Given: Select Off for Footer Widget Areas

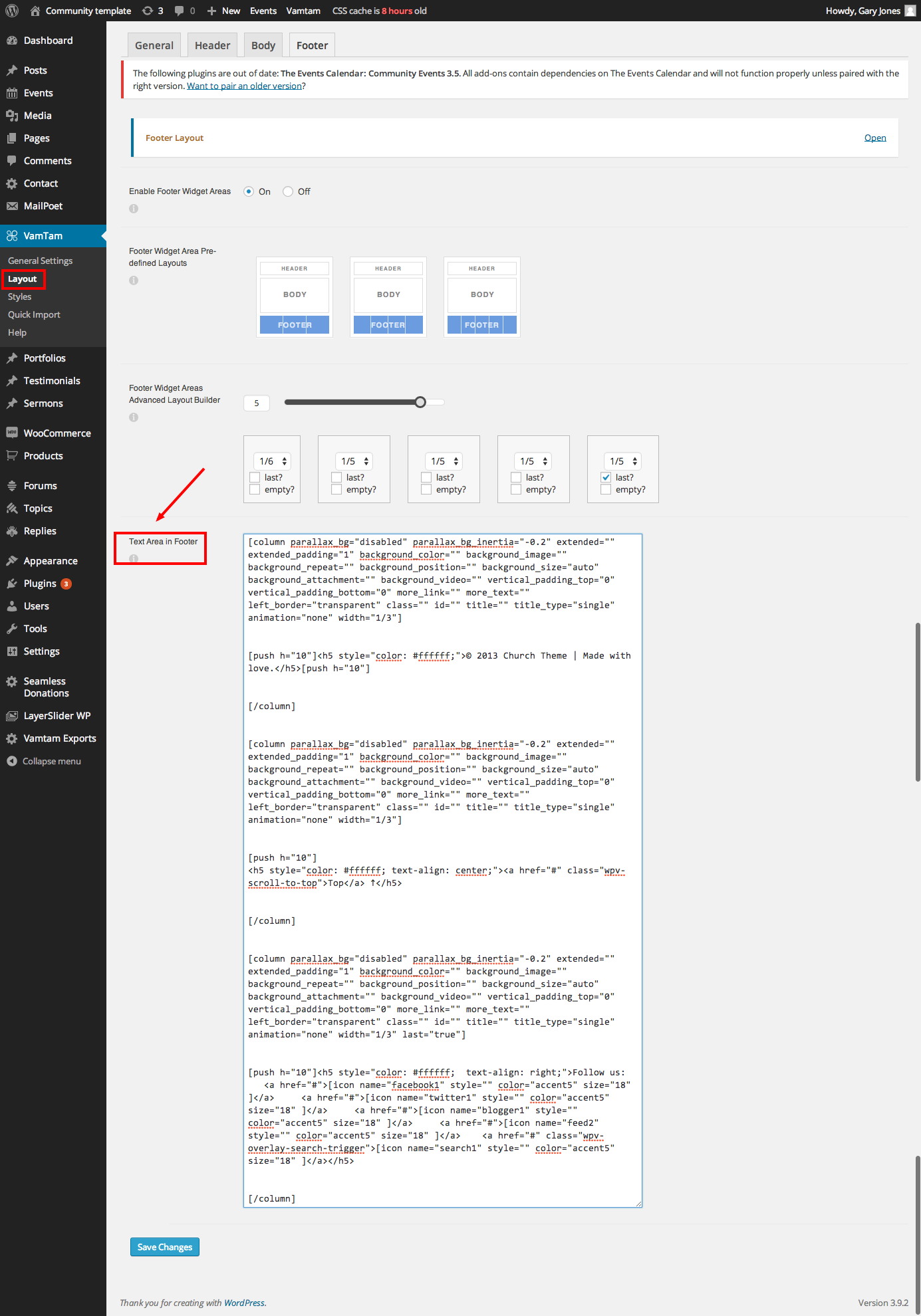Looking at the screenshot, I should click(288, 191).
